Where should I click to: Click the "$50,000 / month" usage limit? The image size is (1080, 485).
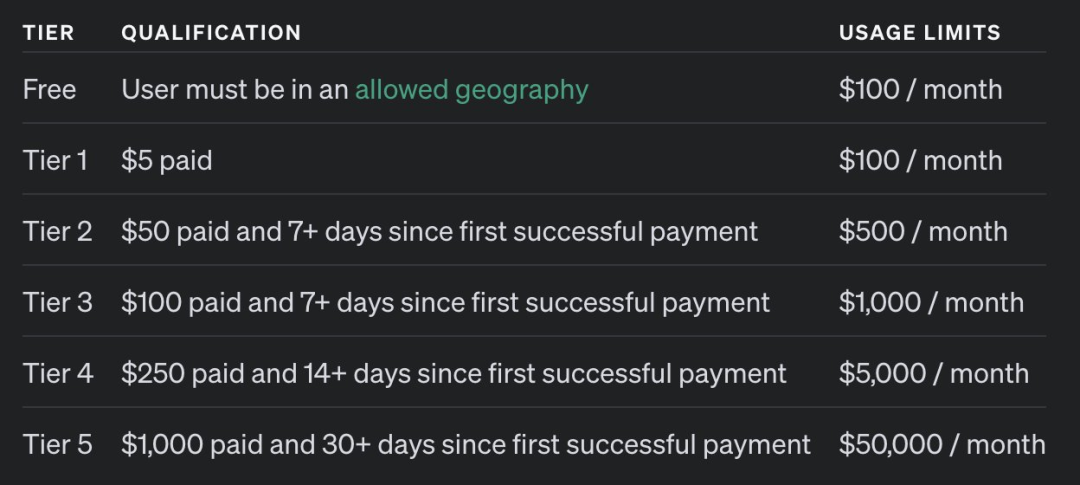[x=941, y=445]
